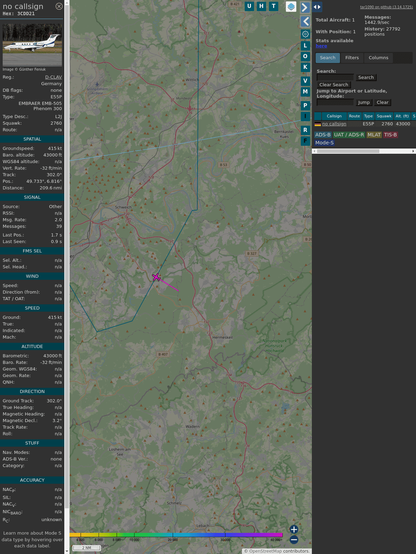The height and width of the screenshot is (554, 416).
Task: Click the right-chevron expand sidebar button
Action: click(305, 7)
